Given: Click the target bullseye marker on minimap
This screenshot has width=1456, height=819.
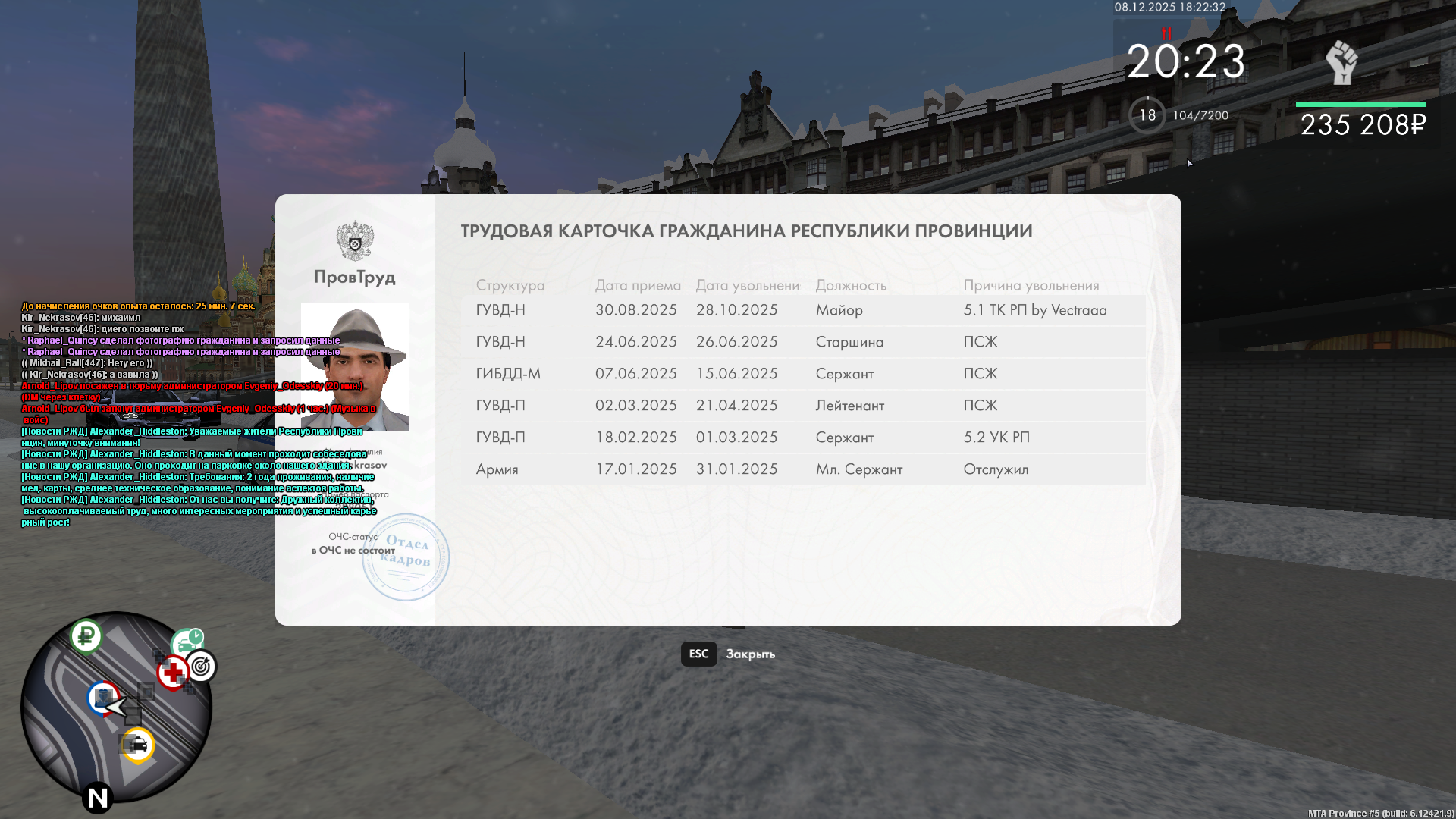Looking at the screenshot, I should click(201, 667).
